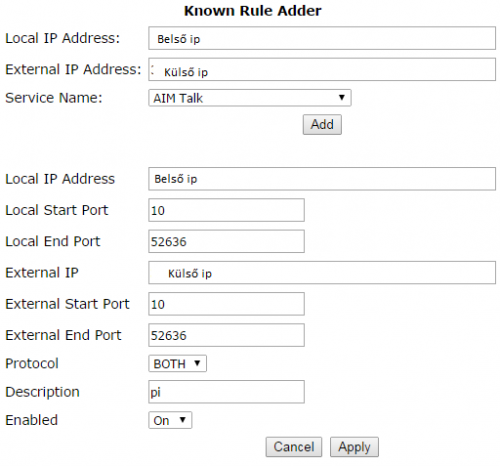Image resolution: width=500 pixels, height=466 pixels.
Task: Focus the top Local IP Address field
Action: tap(322, 38)
